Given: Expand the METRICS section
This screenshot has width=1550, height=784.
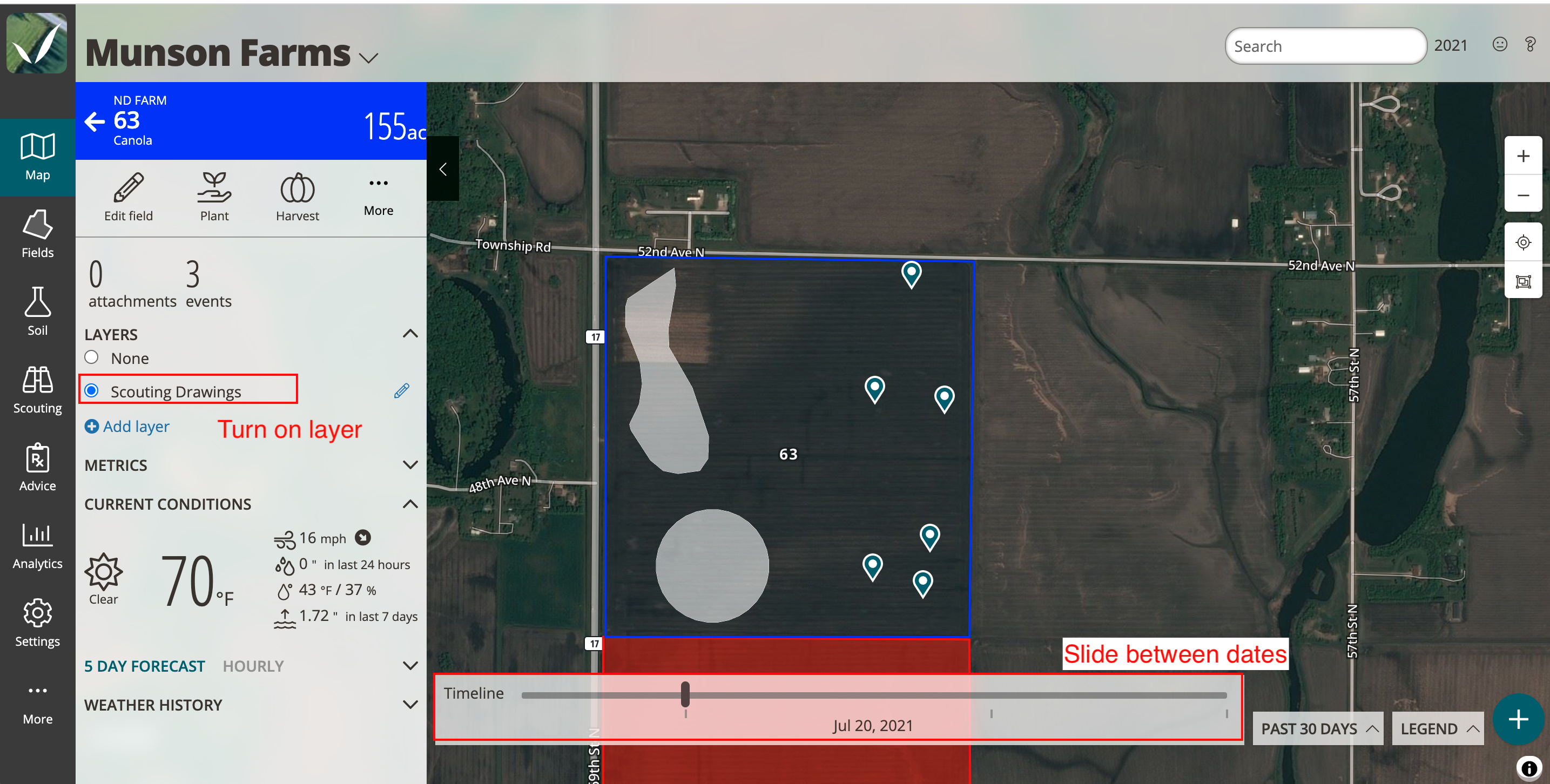Looking at the screenshot, I should click(410, 464).
